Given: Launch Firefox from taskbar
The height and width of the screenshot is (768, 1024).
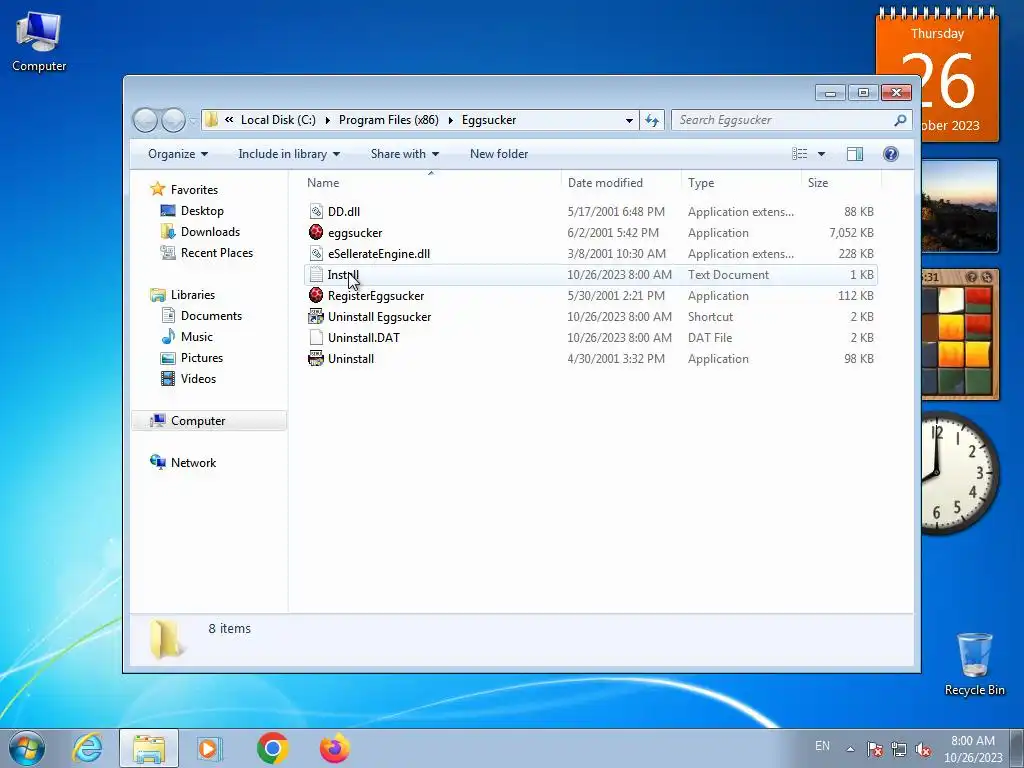Looking at the screenshot, I should coord(334,748).
